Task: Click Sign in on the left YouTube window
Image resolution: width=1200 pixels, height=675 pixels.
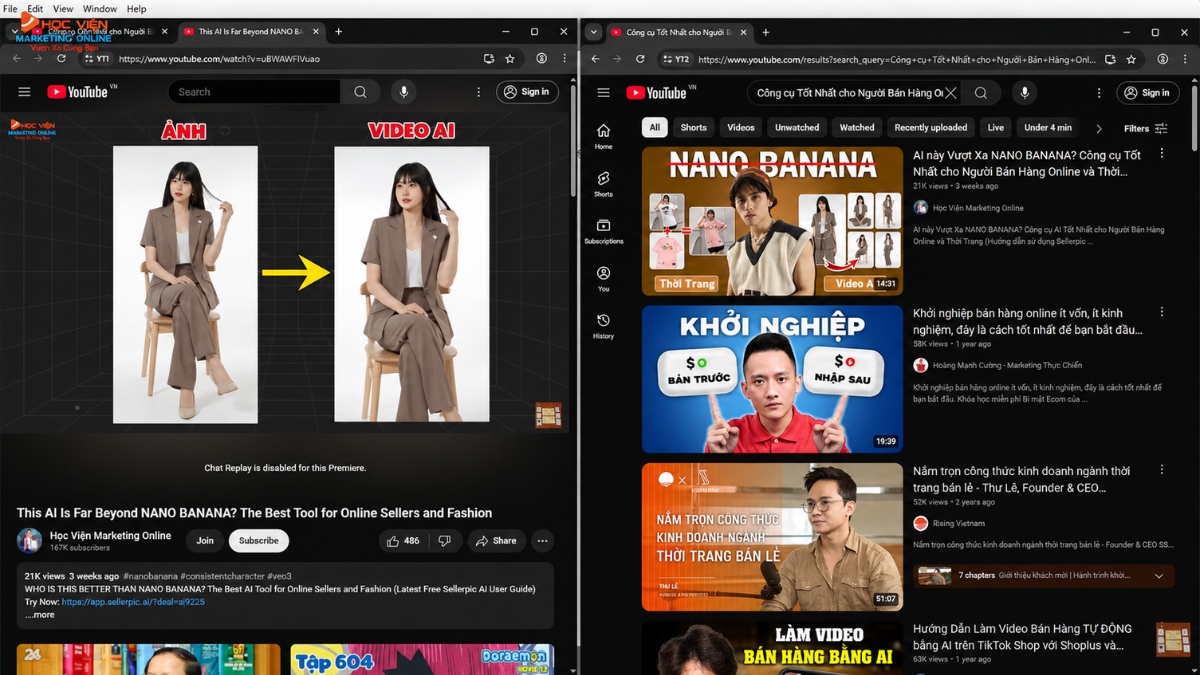Action: [527, 92]
